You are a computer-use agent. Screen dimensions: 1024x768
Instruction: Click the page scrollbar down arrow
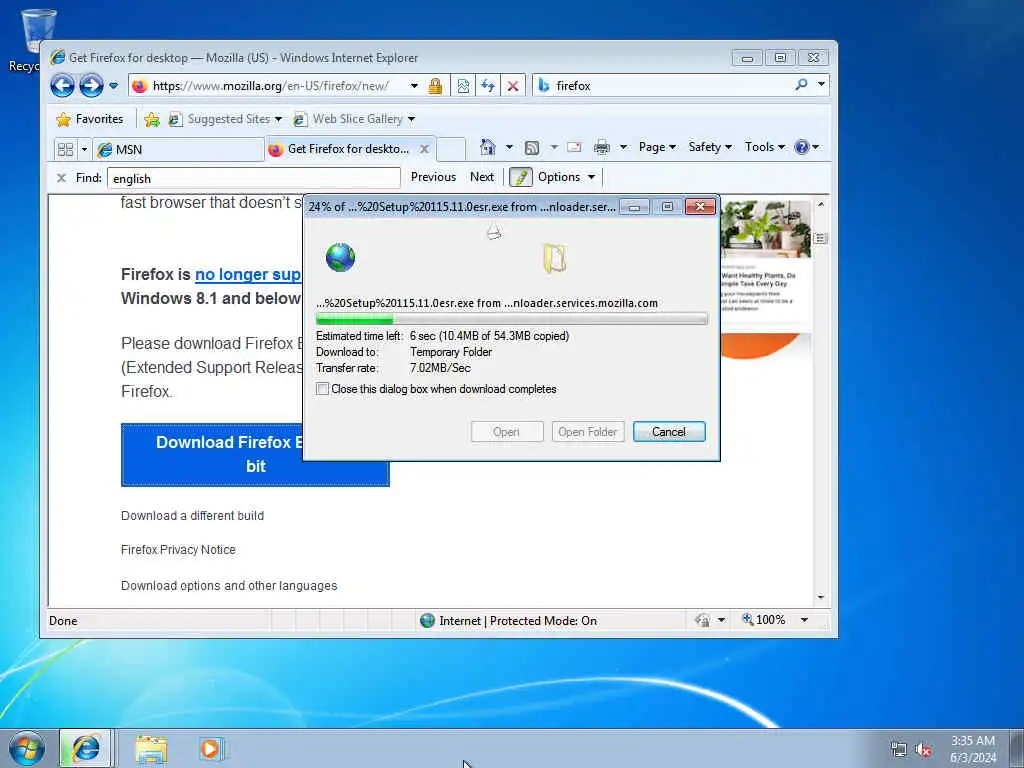pyautogui.click(x=821, y=598)
